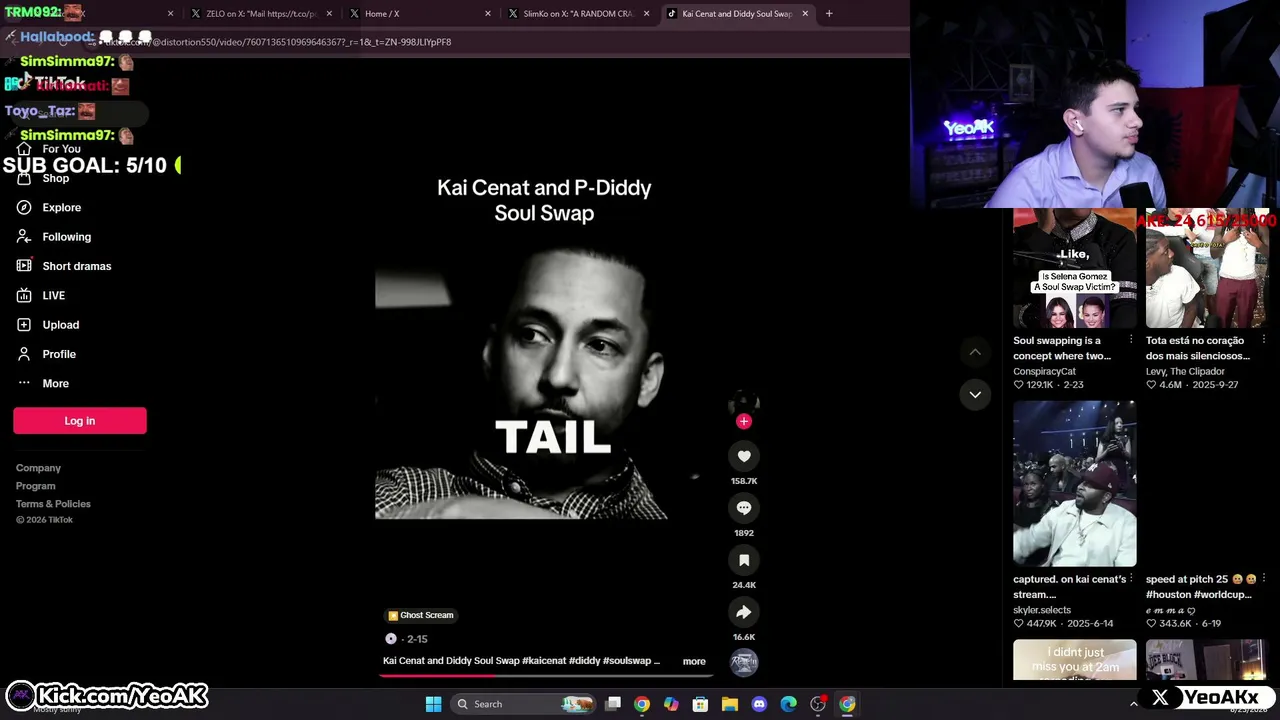Open creator avatar above follow button
The height and width of the screenshot is (720, 1280).
click(744, 402)
